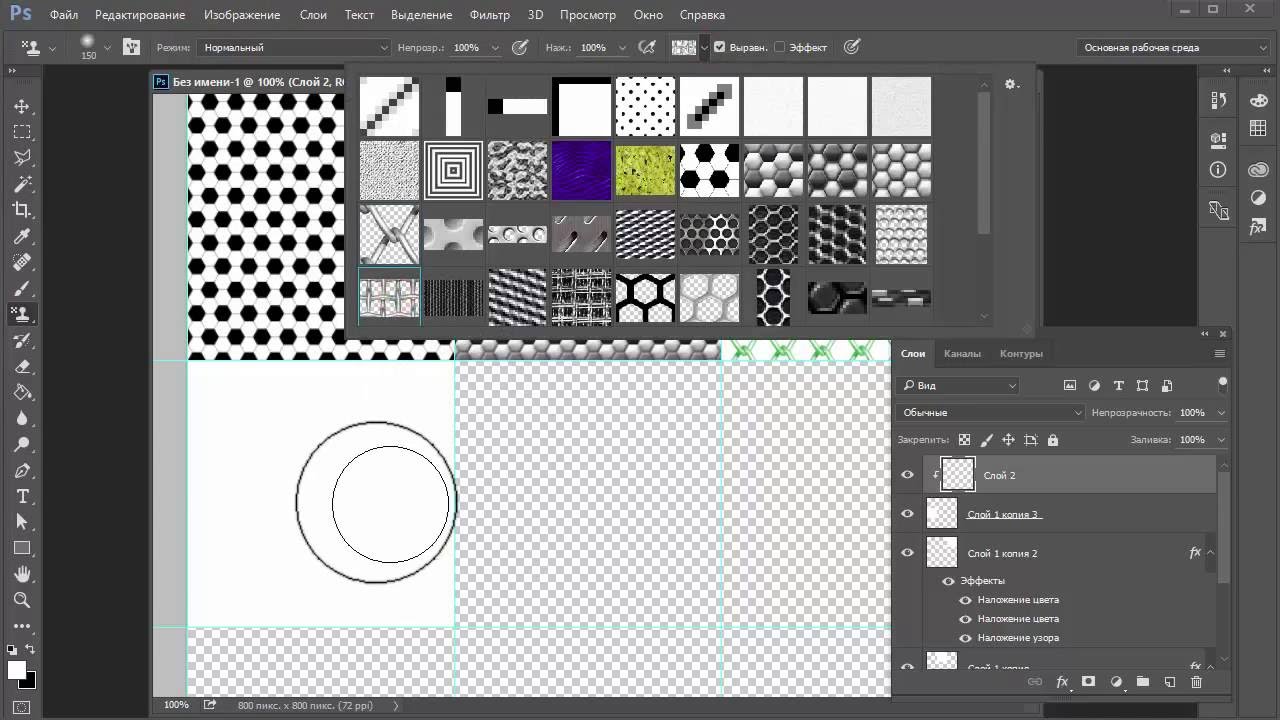Select the Healing Brush tool
The height and width of the screenshot is (720, 1280).
(22, 262)
